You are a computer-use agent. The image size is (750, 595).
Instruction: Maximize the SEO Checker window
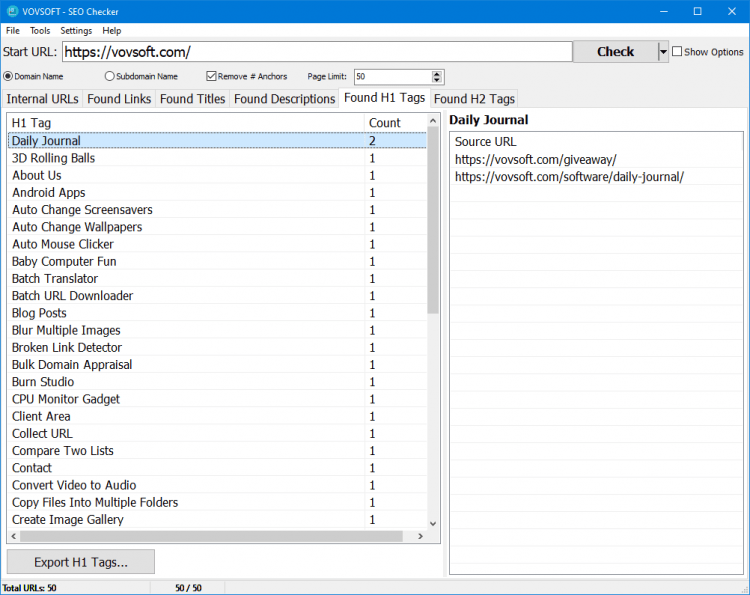(697, 11)
